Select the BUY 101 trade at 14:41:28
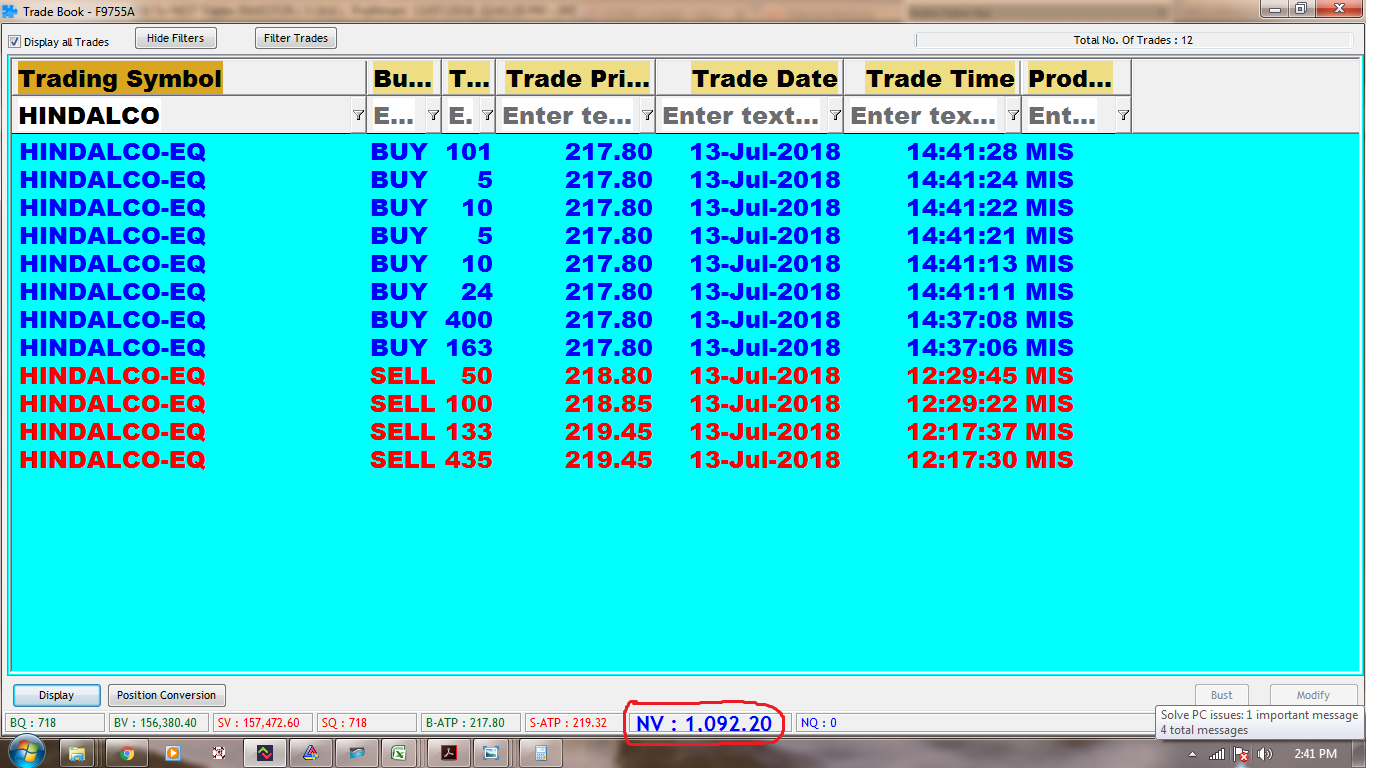Image resolution: width=1380 pixels, height=768 pixels. click(x=546, y=152)
